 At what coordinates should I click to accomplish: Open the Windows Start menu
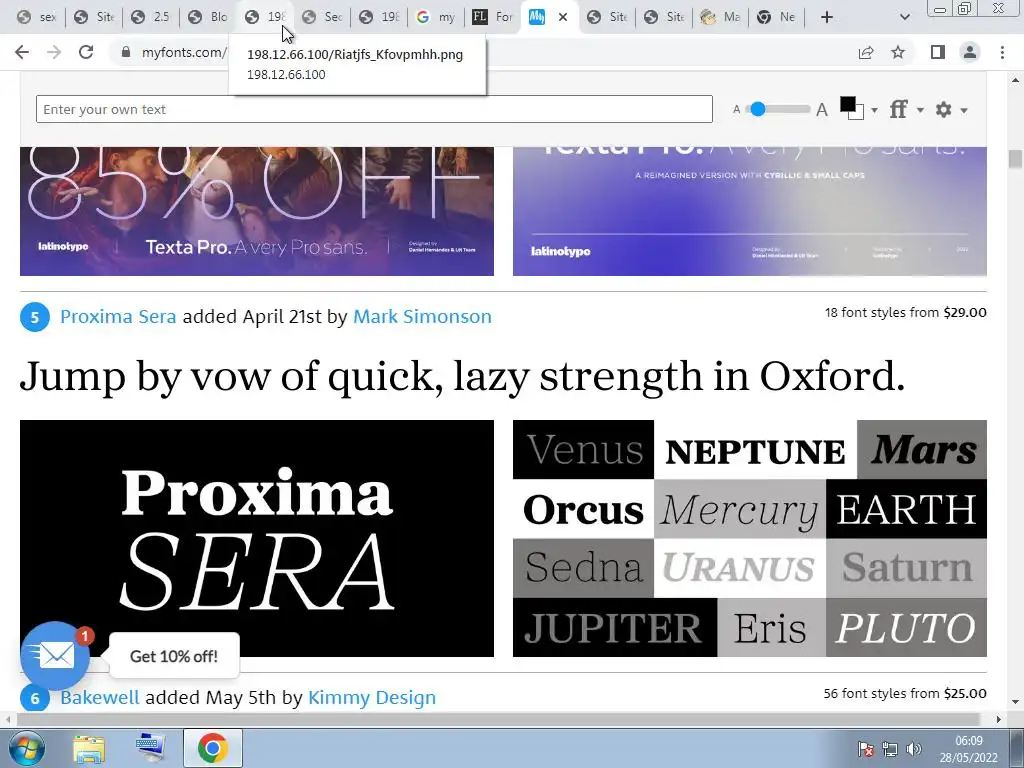click(27, 748)
